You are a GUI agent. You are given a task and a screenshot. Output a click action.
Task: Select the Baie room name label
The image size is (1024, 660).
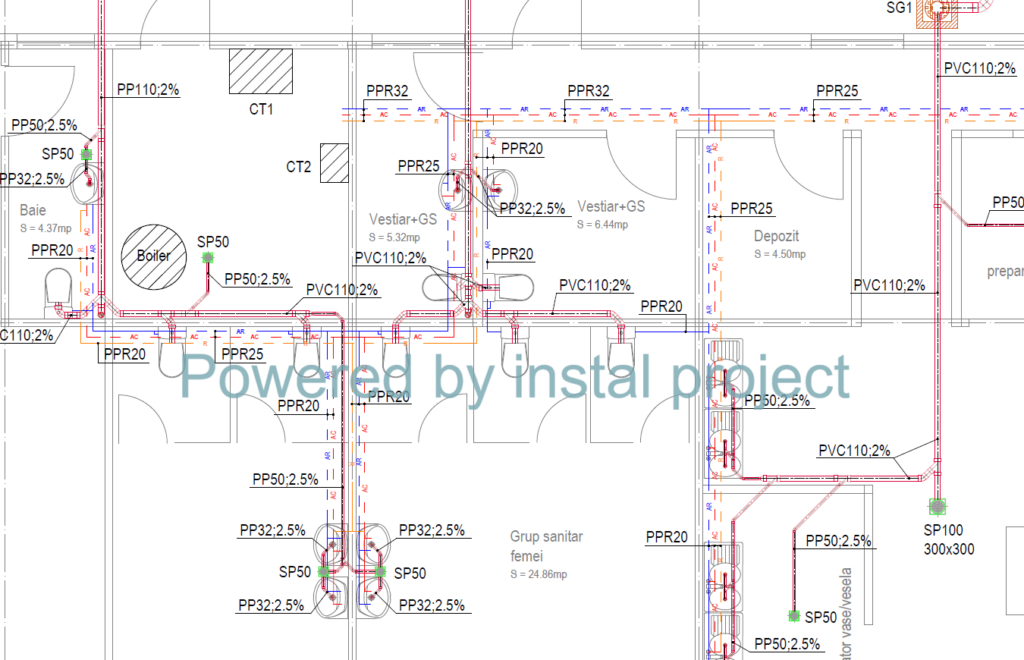(34, 211)
